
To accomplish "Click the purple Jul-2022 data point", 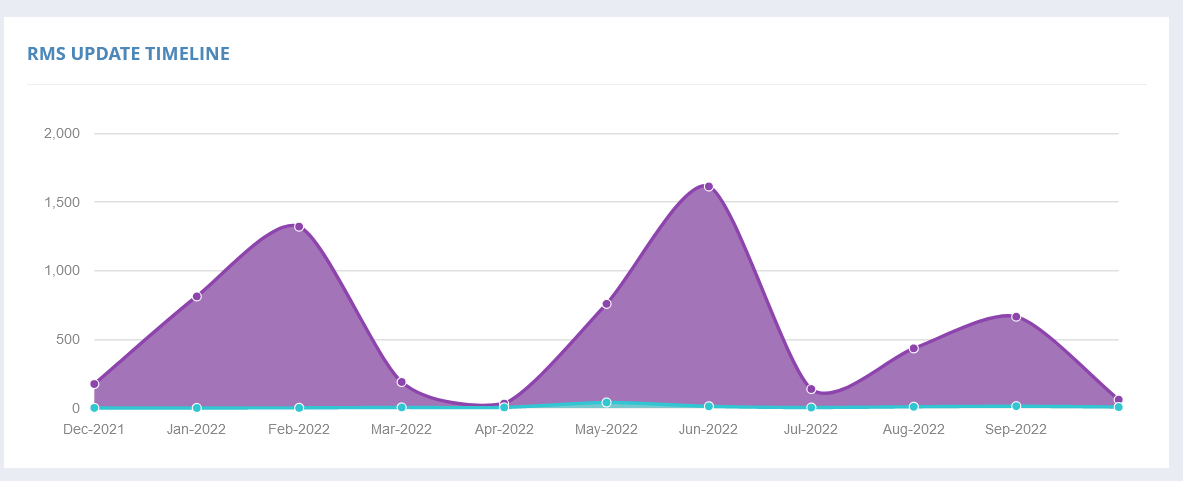I will pyautogui.click(x=811, y=389).
